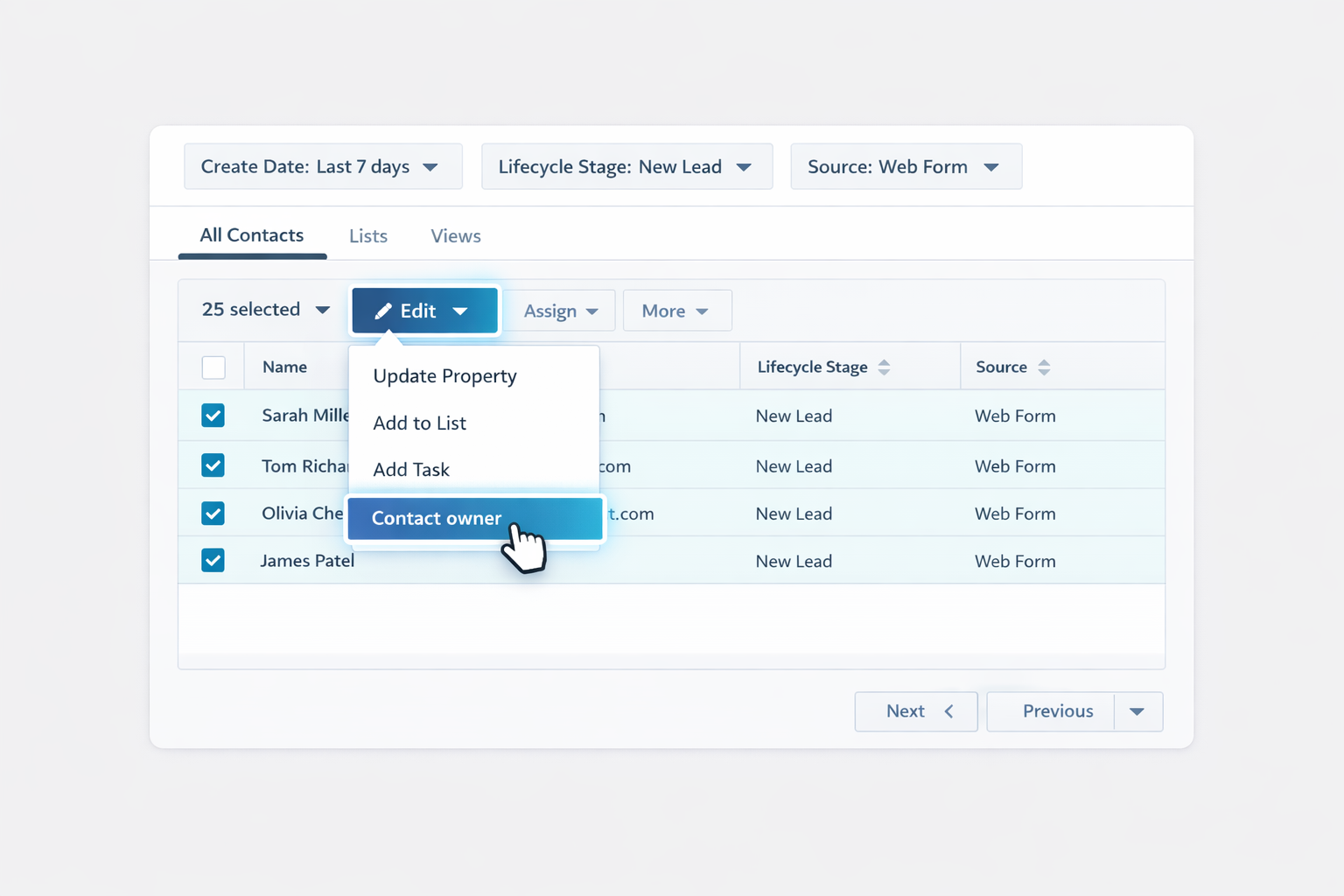Uncheck the Sarah Miller row checkbox
The height and width of the screenshot is (896, 1344).
click(x=213, y=416)
